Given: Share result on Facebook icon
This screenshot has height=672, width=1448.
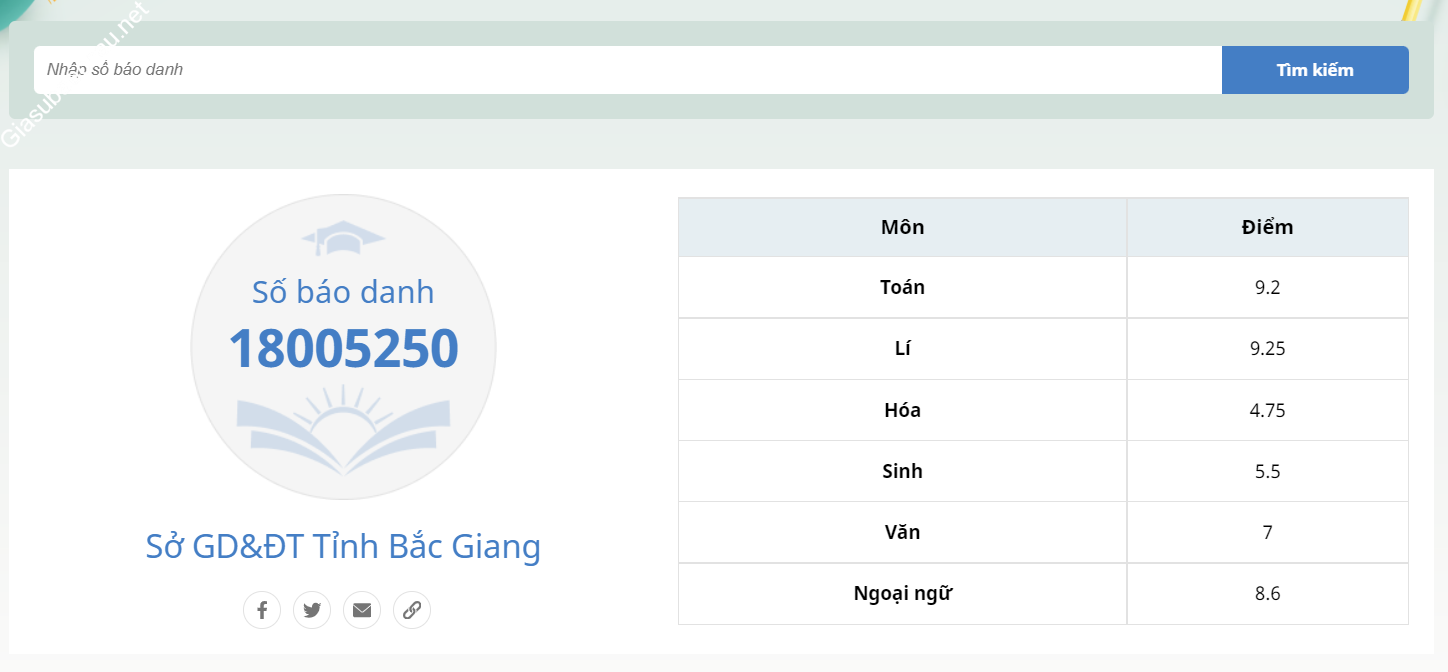Looking at the screenshot, I should tap(262, 610).
